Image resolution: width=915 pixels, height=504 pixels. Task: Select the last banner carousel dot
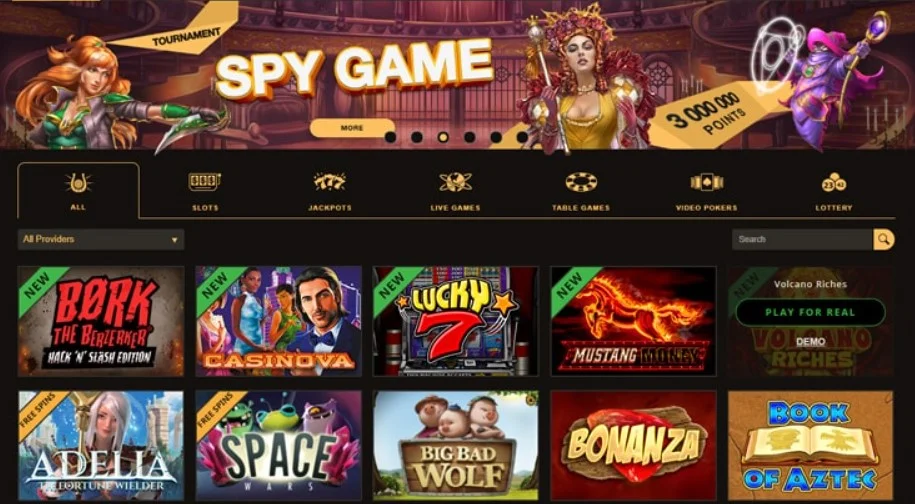[x=522, y=137]
